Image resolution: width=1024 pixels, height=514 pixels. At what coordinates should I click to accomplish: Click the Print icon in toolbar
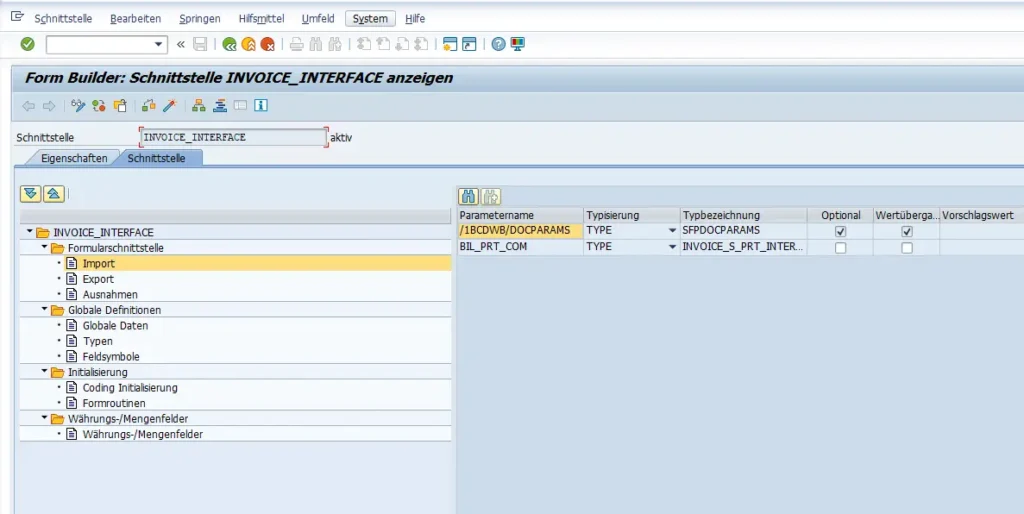(x=296, y=44)
